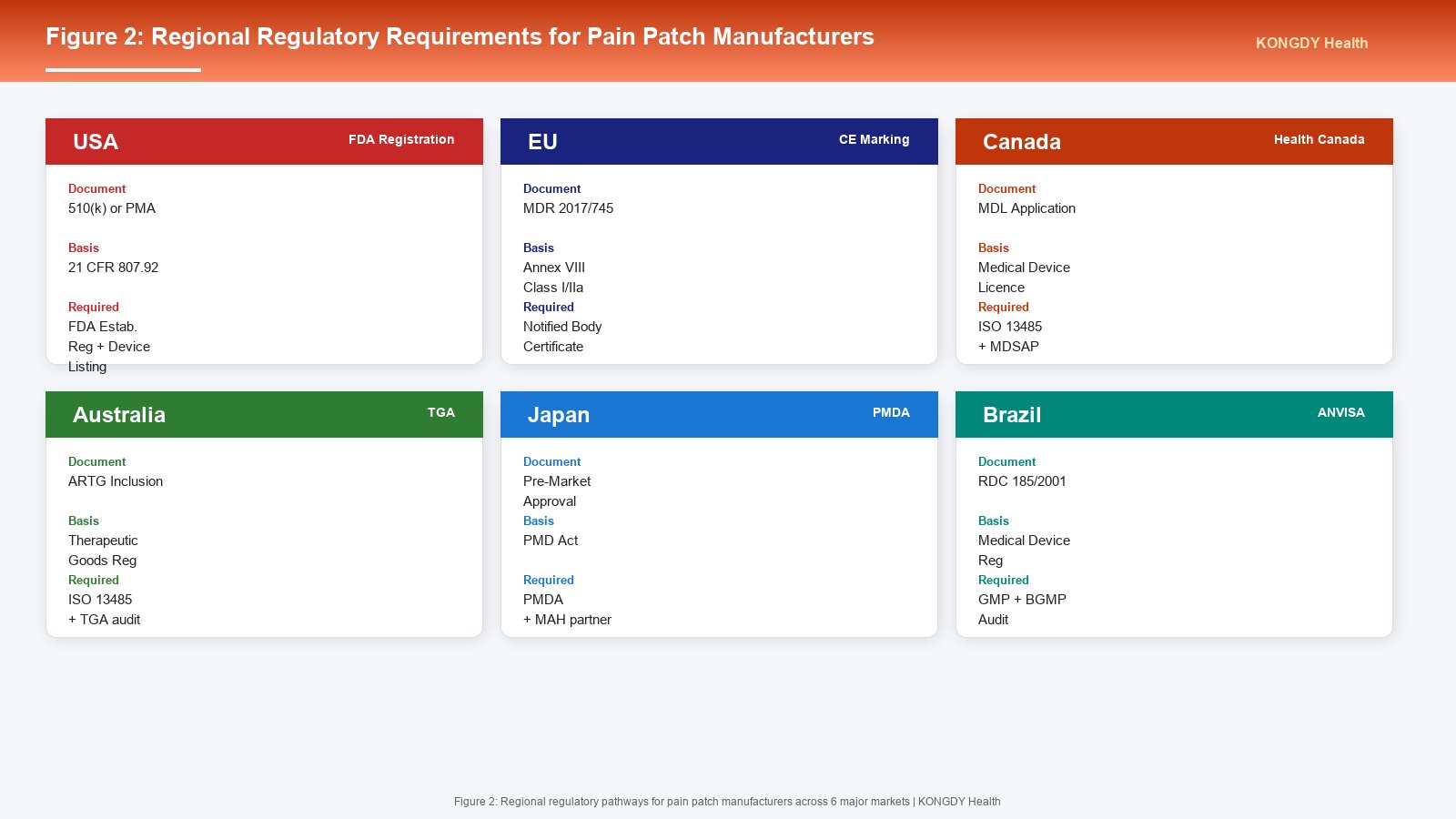Click the Annex VIII basis text
The image size is (1456, 819).
click(x=554, y=268)
